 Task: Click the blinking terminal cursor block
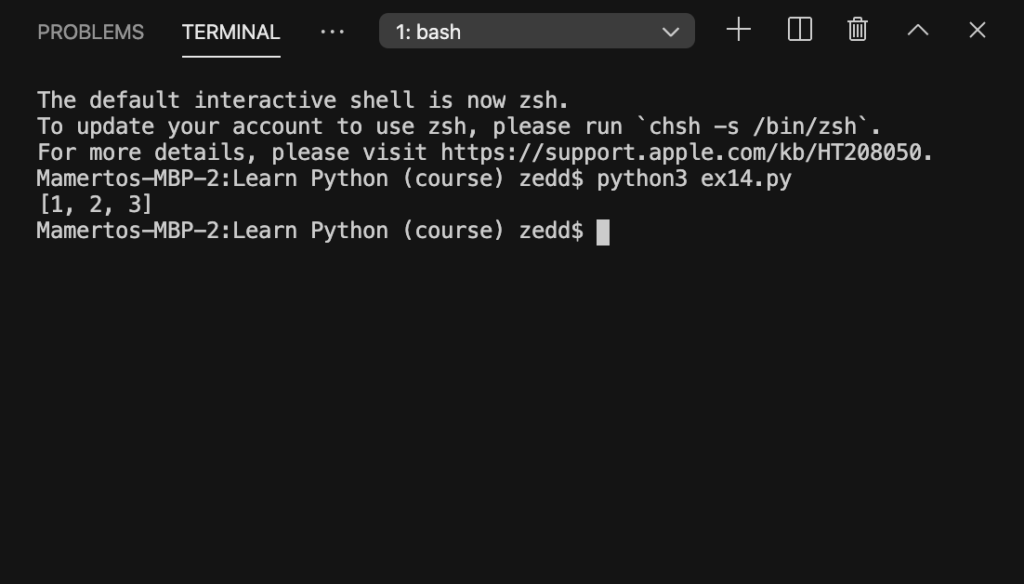pos(603,232)
